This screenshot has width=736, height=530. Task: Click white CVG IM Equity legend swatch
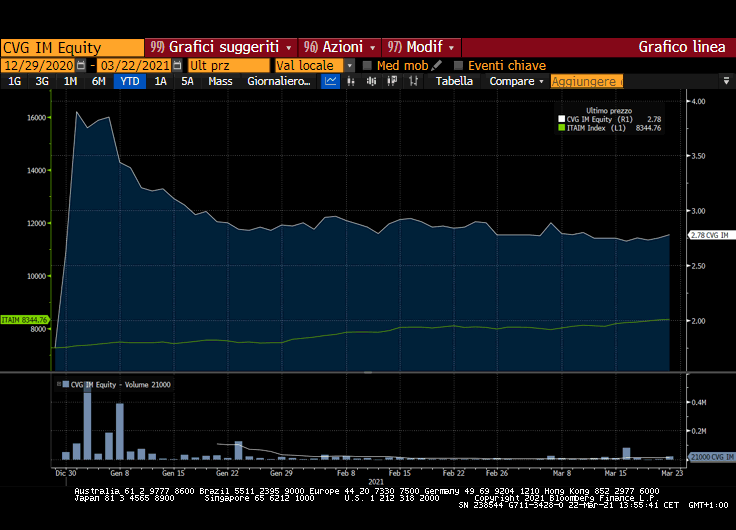click(x=561, y=119)
